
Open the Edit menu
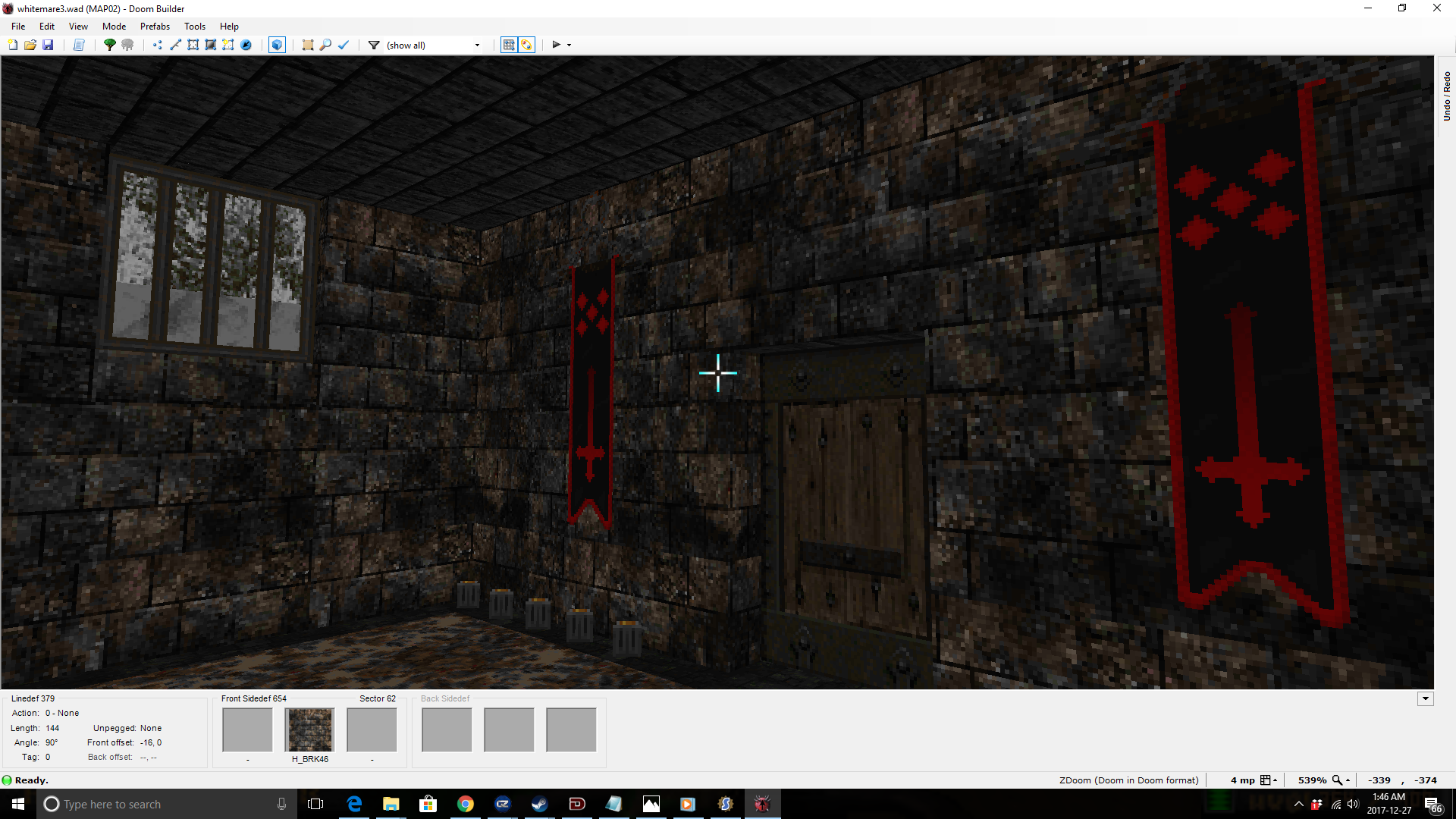pyautogui.click(x=47, y=26)
